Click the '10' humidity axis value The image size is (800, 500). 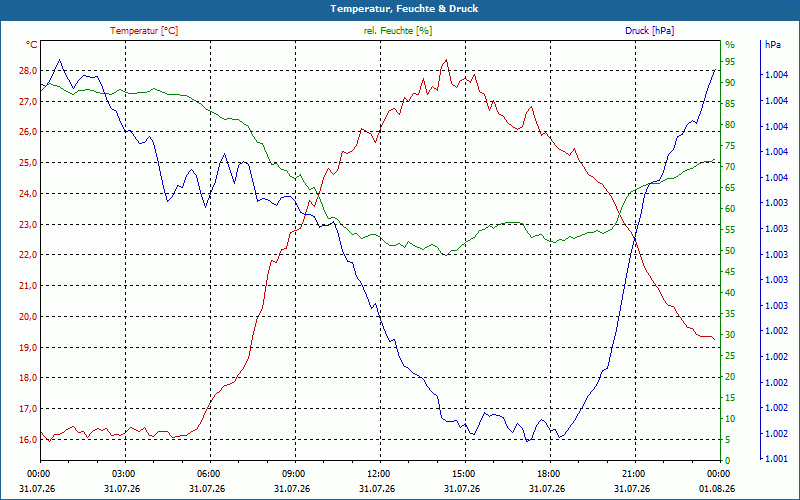[x=730, y=419]
